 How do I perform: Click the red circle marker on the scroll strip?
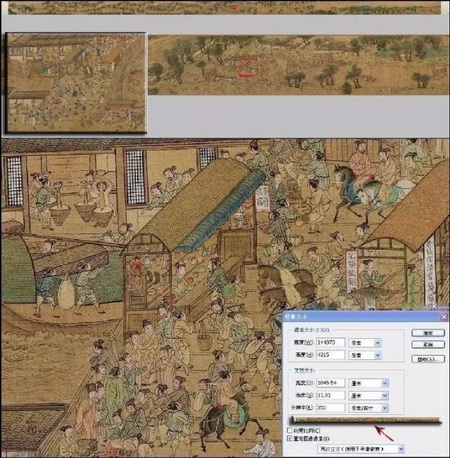coord(248,67)
